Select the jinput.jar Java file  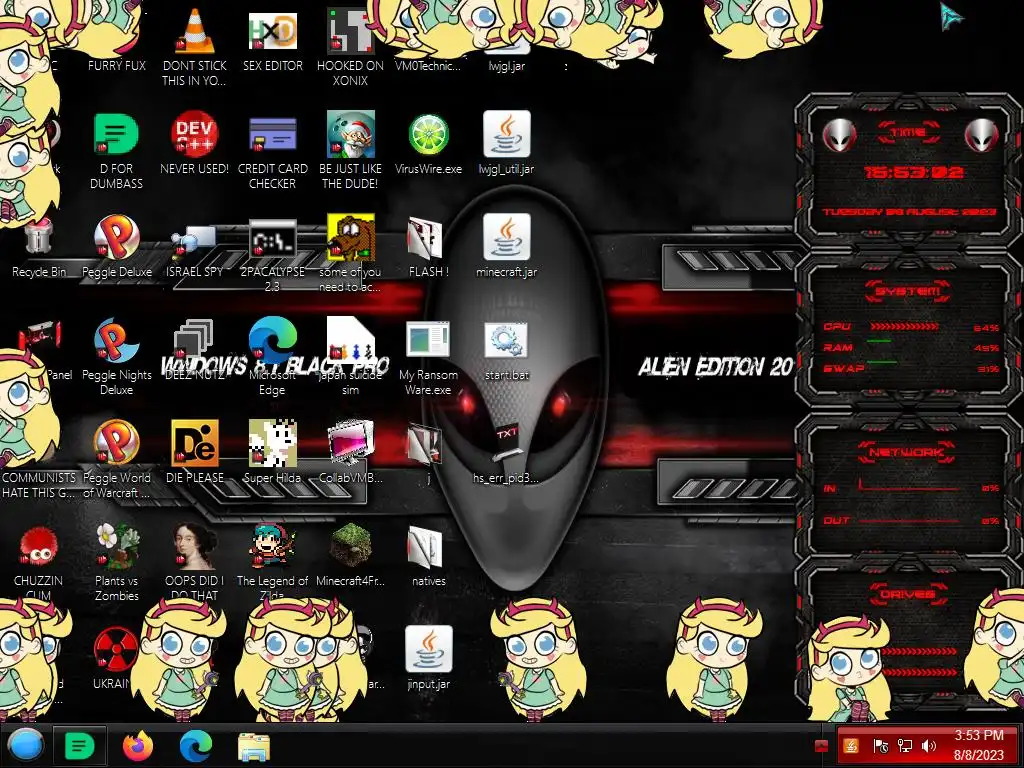(x=428, y=650)
